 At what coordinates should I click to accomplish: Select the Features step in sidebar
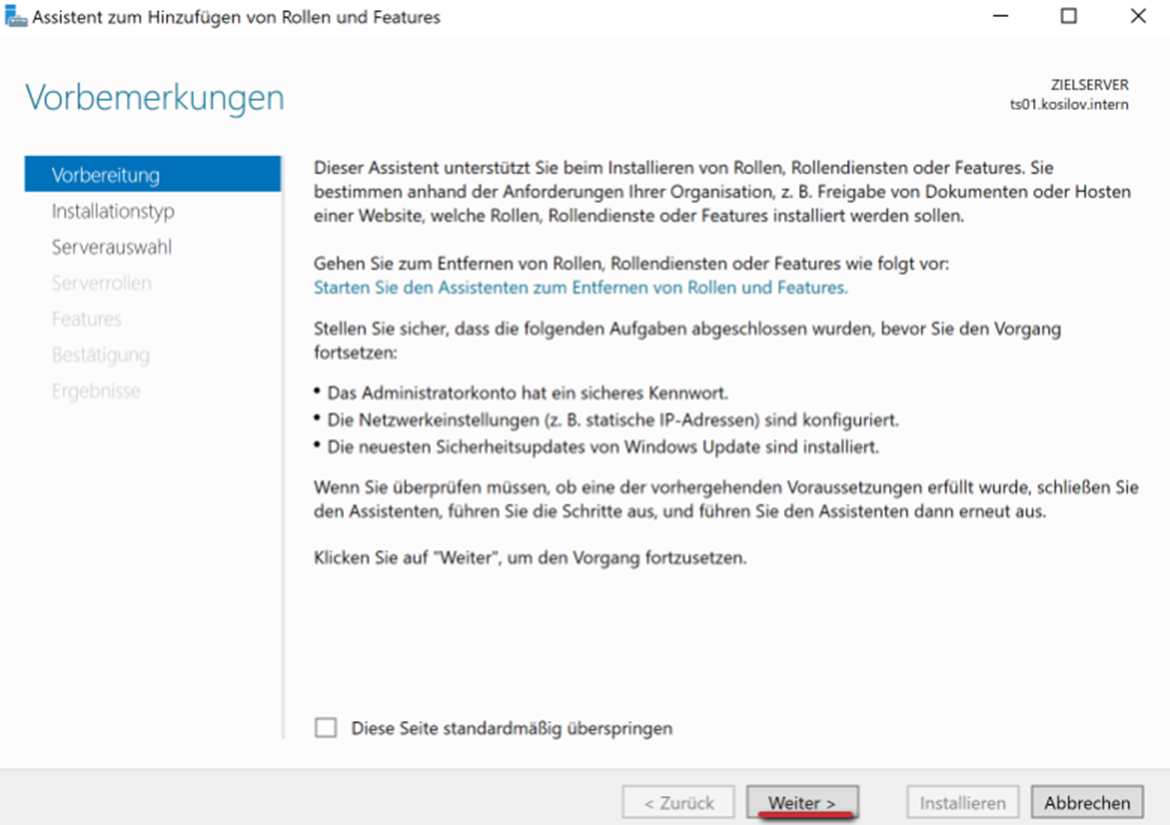(86, 319)
